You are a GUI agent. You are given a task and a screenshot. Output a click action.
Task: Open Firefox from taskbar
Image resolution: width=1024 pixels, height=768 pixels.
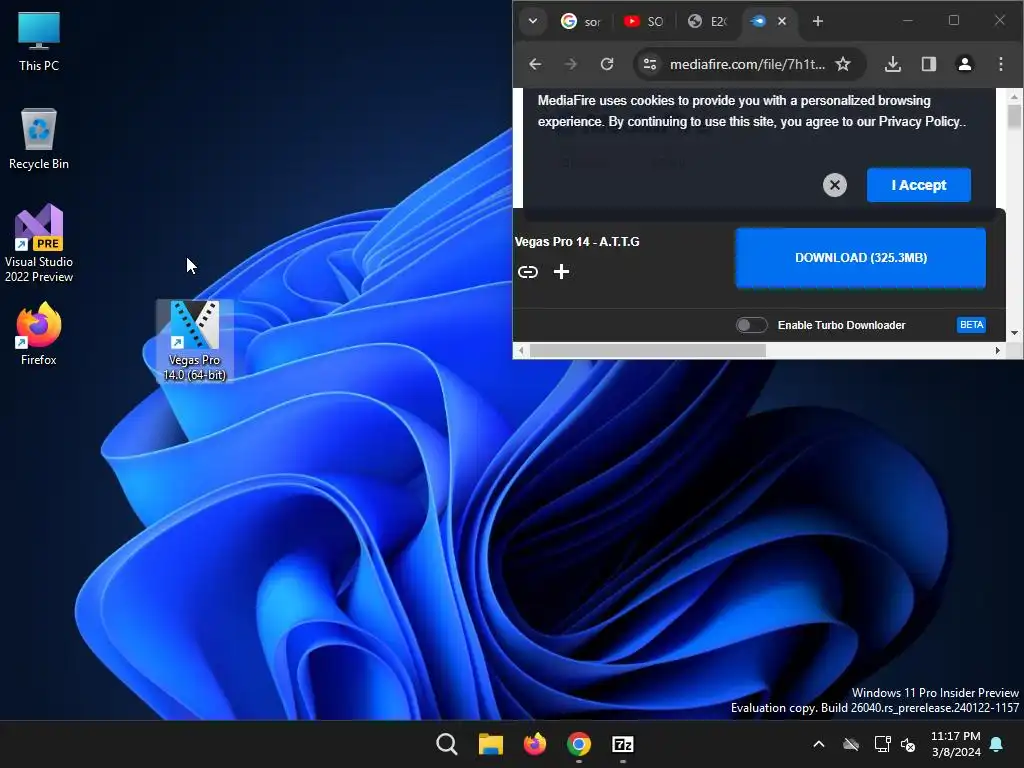pos(535,744)
